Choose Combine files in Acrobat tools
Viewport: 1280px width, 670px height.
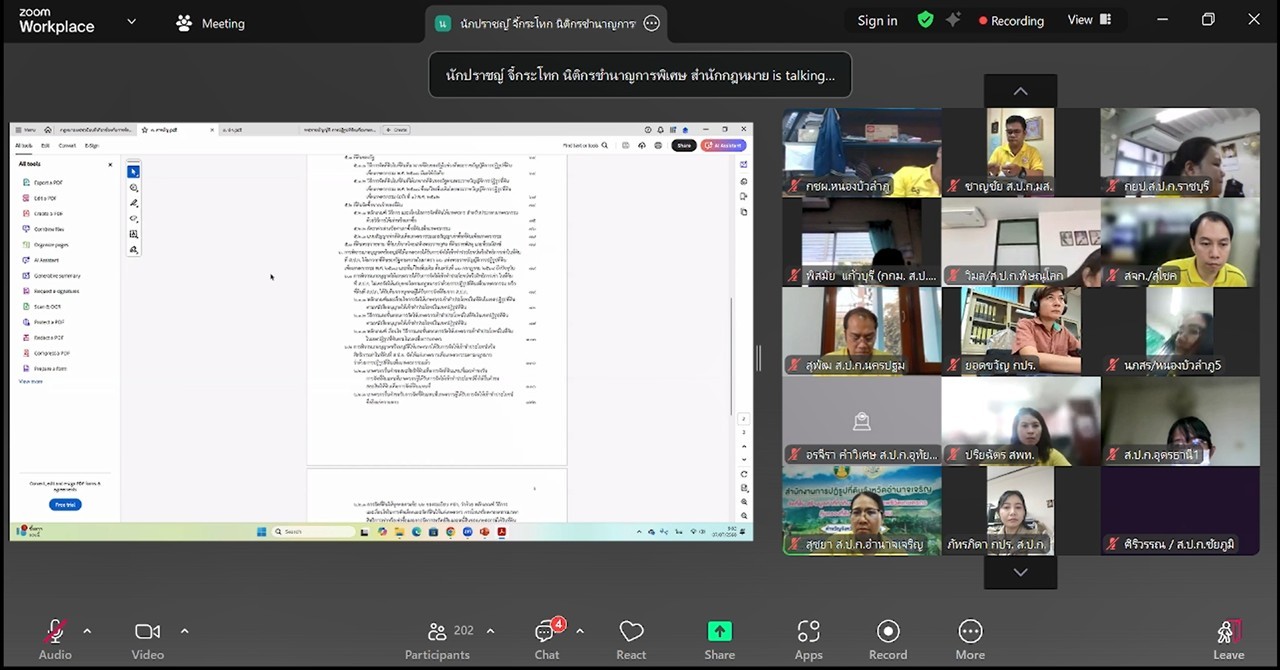click(x=44, y=229)
